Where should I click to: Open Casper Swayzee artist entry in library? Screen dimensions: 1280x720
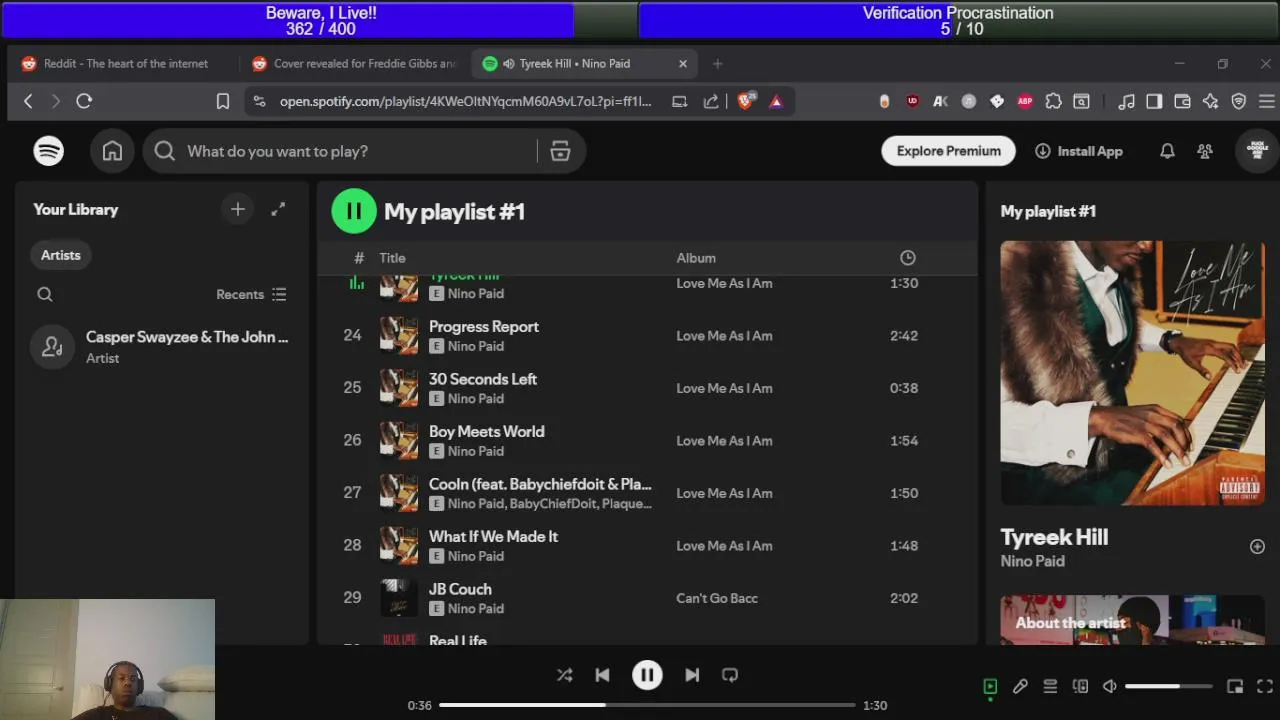160,347
